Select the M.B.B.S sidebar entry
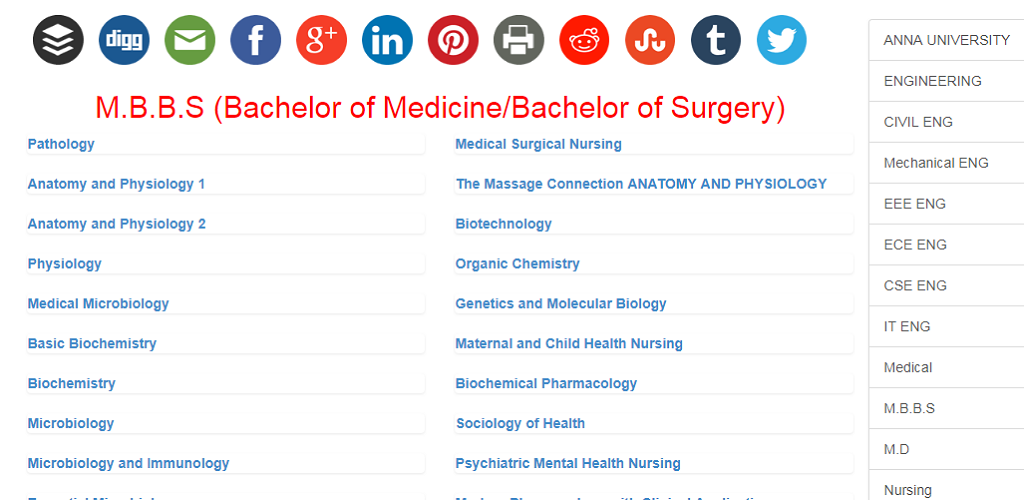Viewport: 1024px width, 500px height. coord(946,409)
